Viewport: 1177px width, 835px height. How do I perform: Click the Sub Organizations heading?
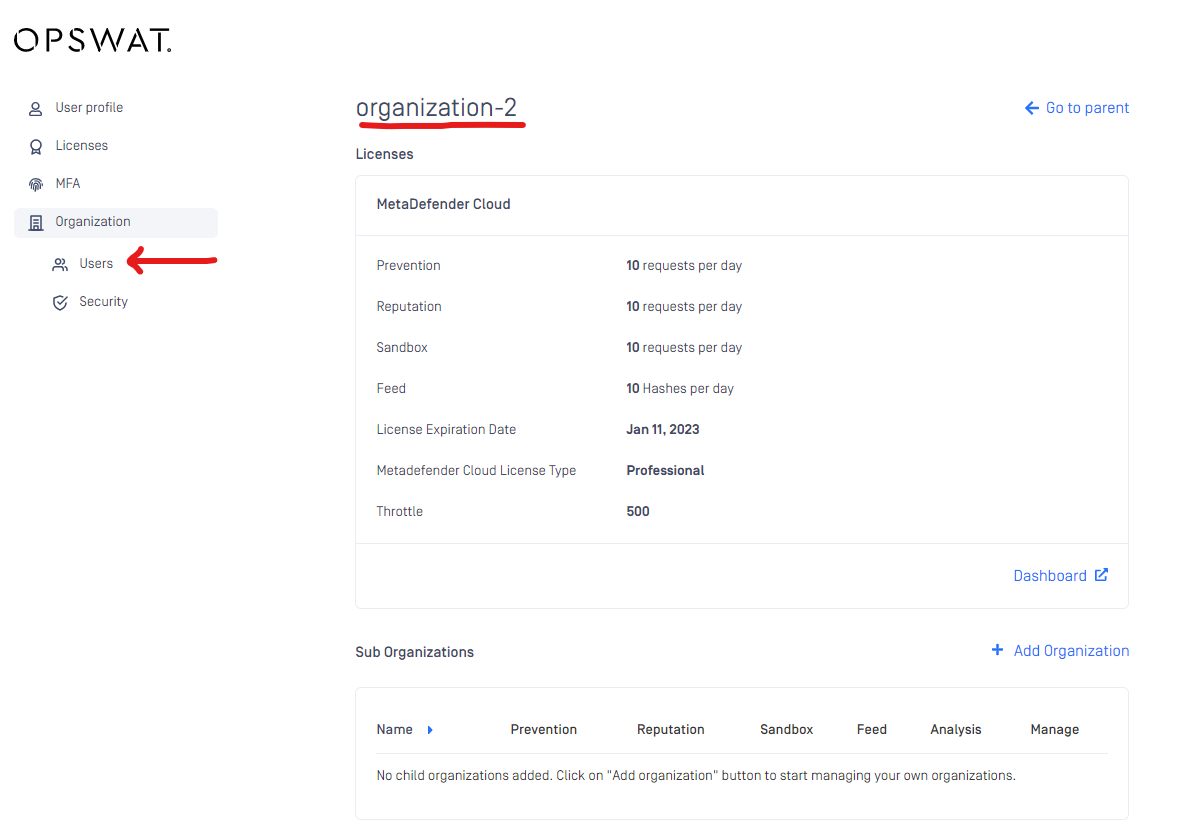tap(414, 652)
